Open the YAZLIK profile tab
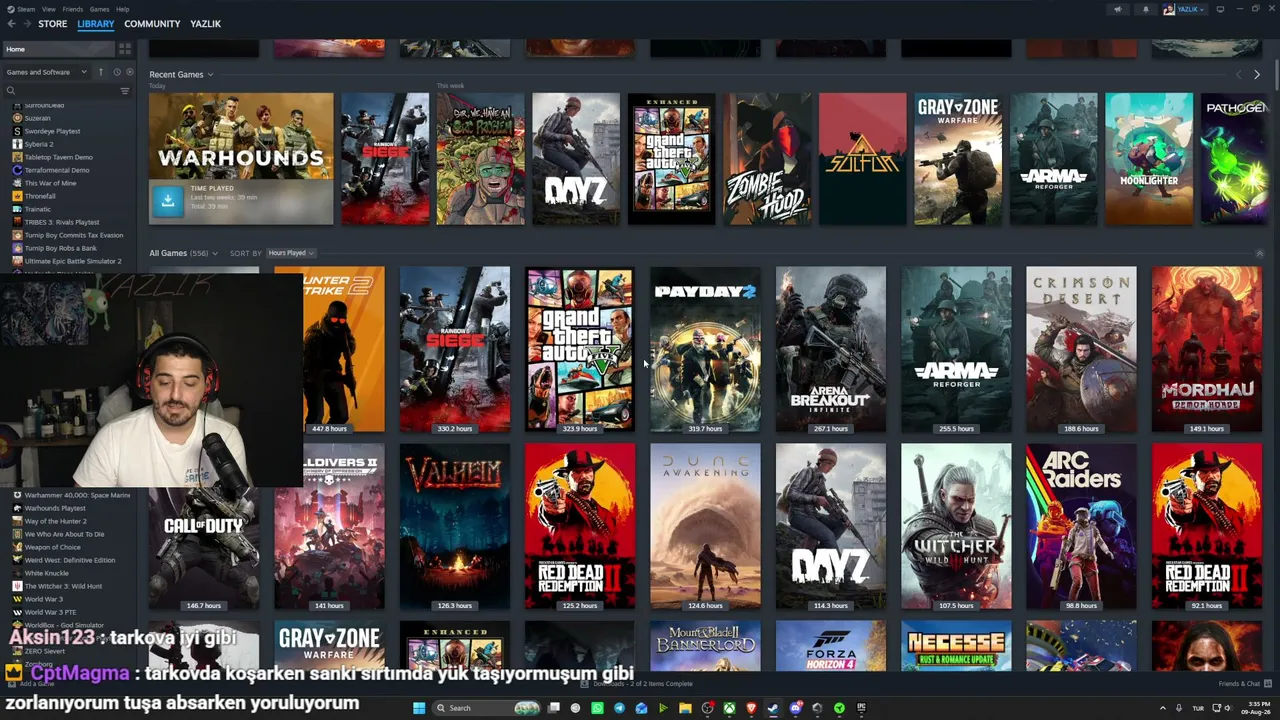Screen dimensions: 1280x720 click(205, 24)
